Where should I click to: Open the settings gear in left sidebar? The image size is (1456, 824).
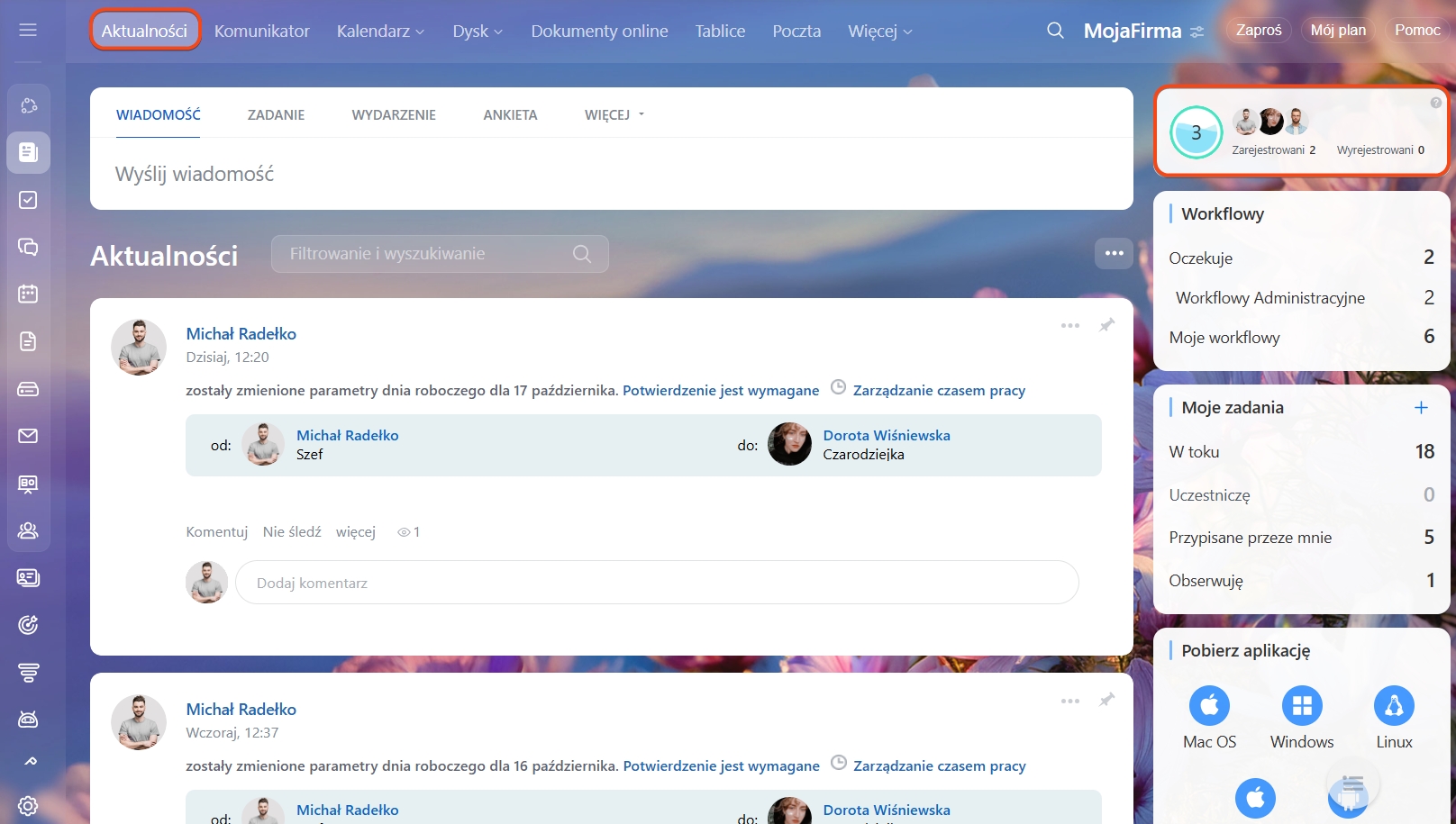(x=28, y=806)
